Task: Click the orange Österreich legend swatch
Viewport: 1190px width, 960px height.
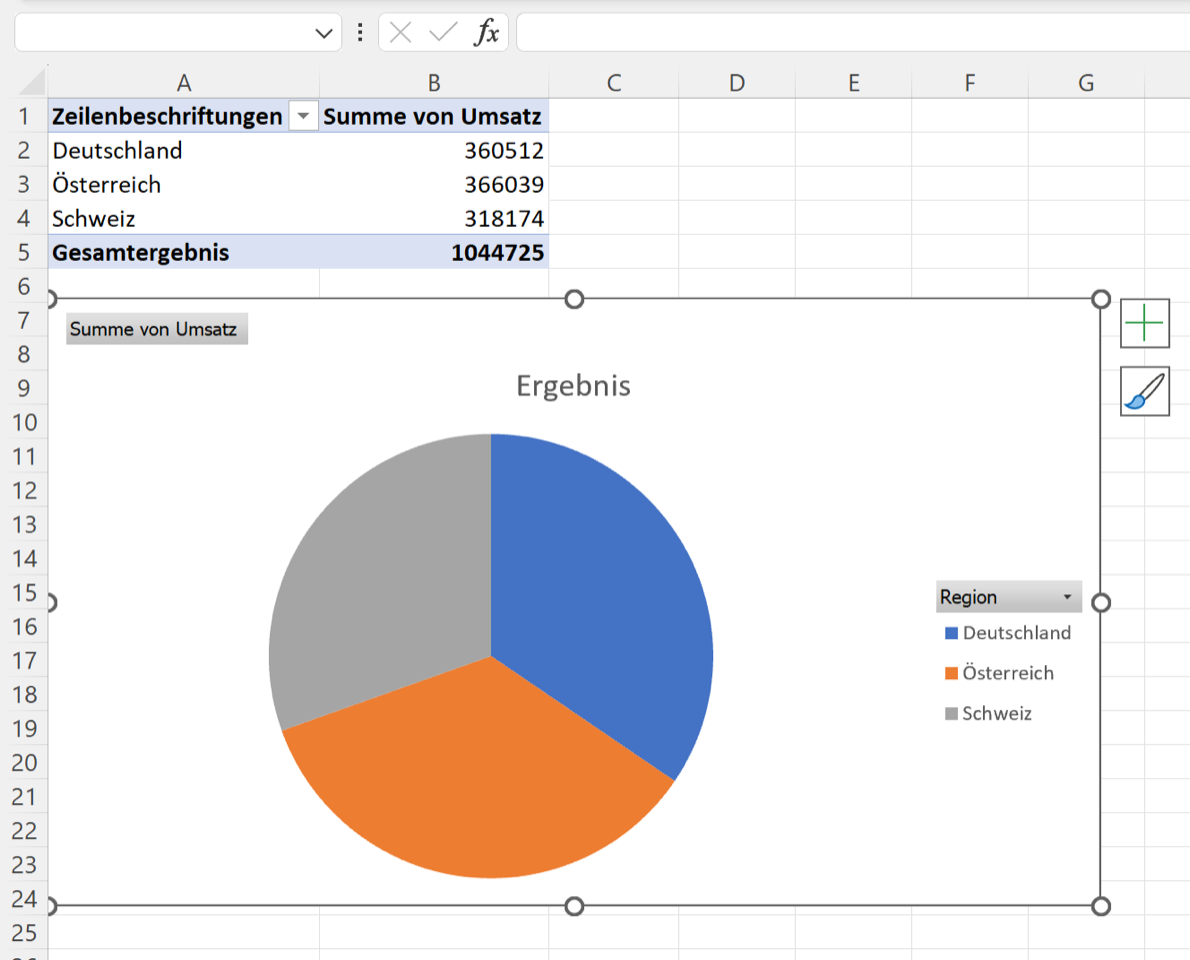Action: pyautogui.click(x=951, y=673)
